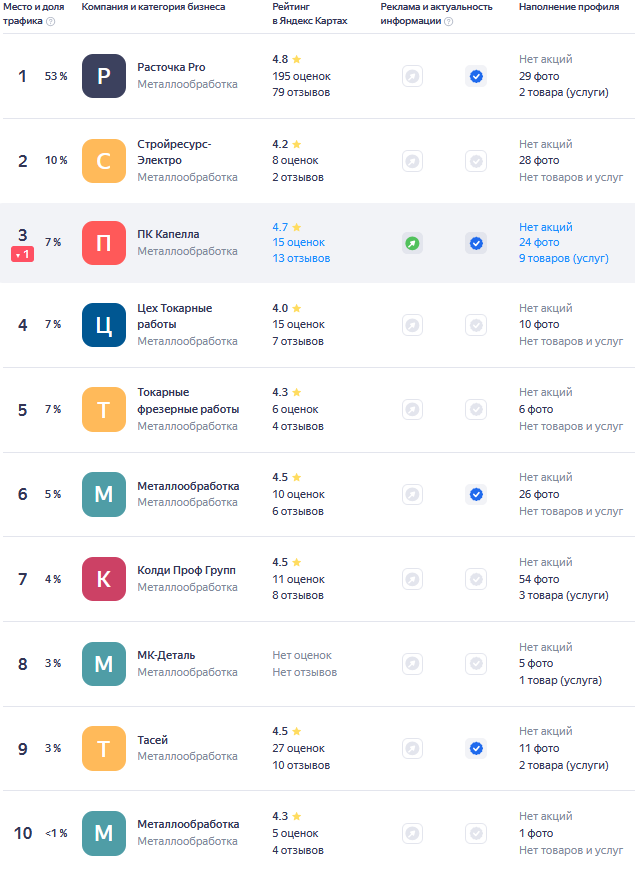Click the advertising icon in the place 6 row
The height and width of the screenshot is (872, 635).
[x=413, y=494]
